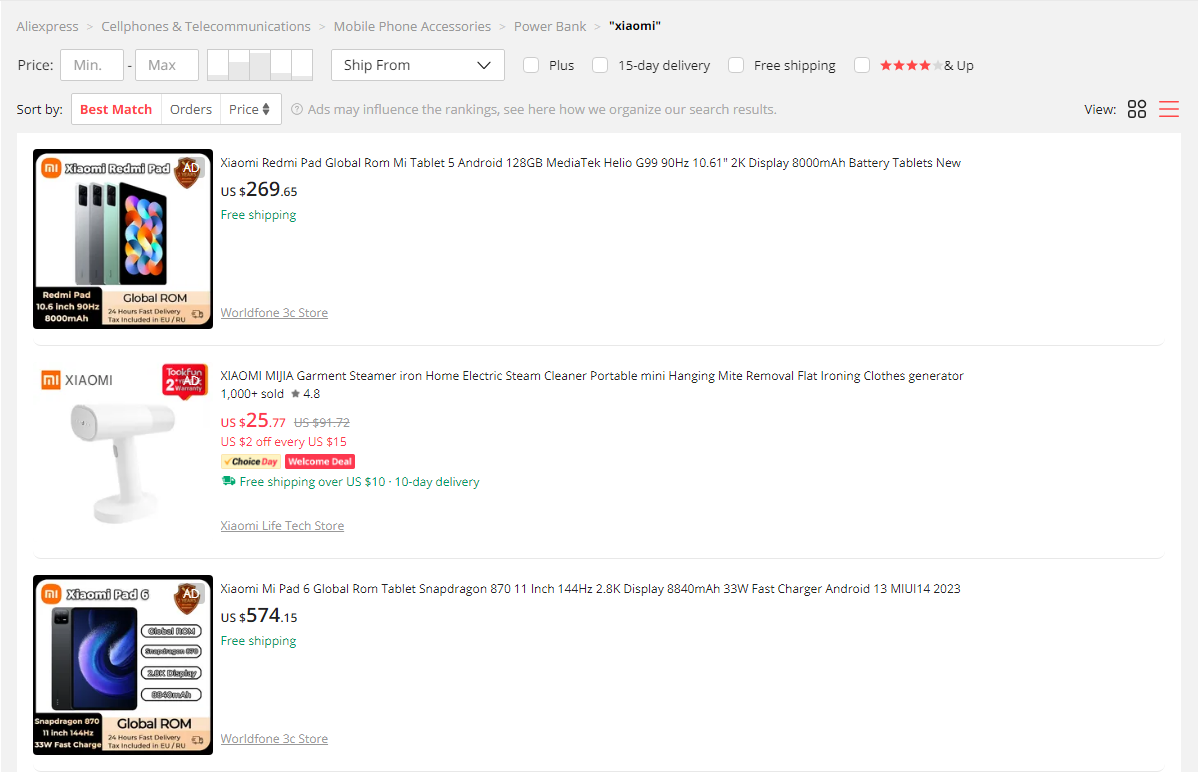Open the Ship From dropdown

417,65
